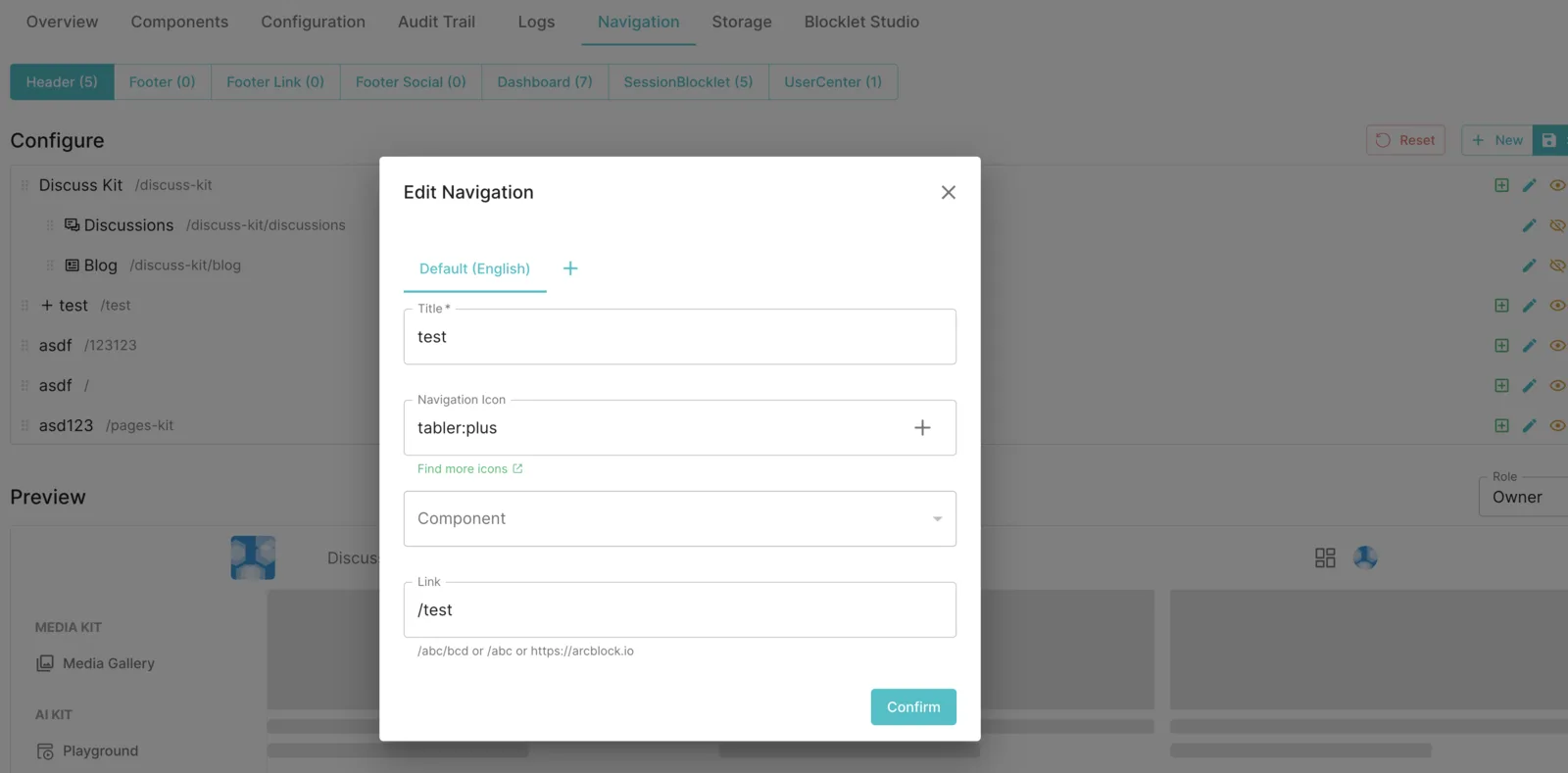Click the Confirm button
Viewport: 1568px width, 773px height.
pos(913,707)
